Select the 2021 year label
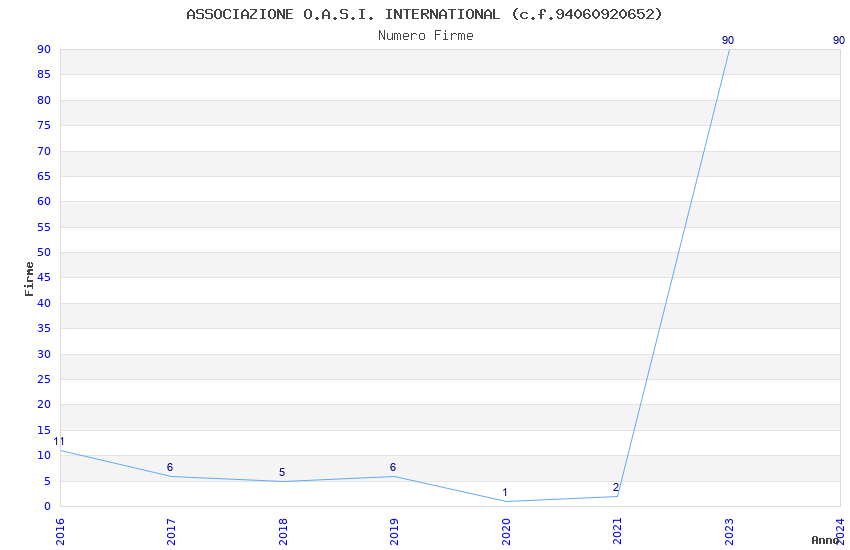This screenshot has width=850, height=550. pyautogui.click(x=617, y=532)
